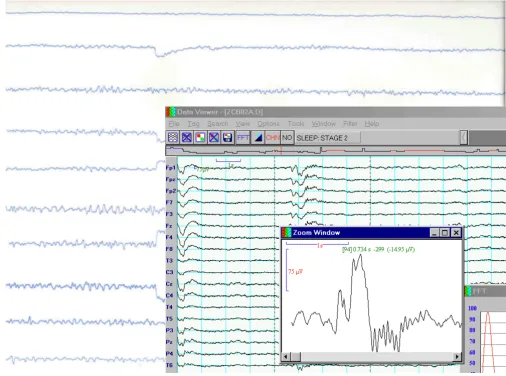Click Zoom Window scrollbar left arrow

click(286, 357)
